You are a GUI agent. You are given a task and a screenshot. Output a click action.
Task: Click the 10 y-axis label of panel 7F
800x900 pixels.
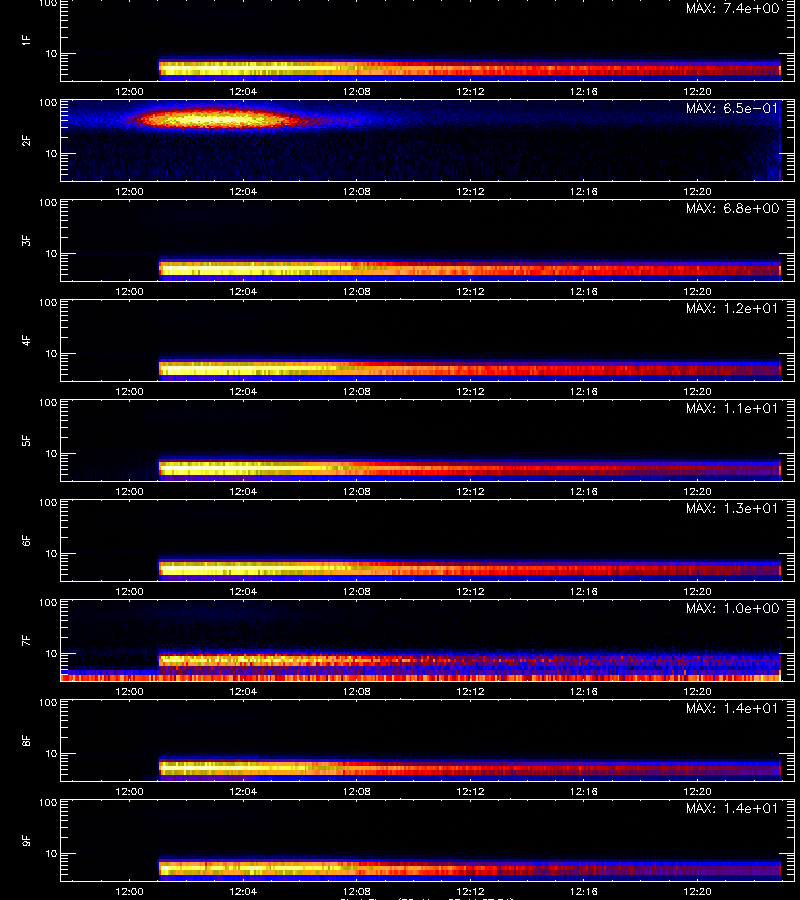52,653
